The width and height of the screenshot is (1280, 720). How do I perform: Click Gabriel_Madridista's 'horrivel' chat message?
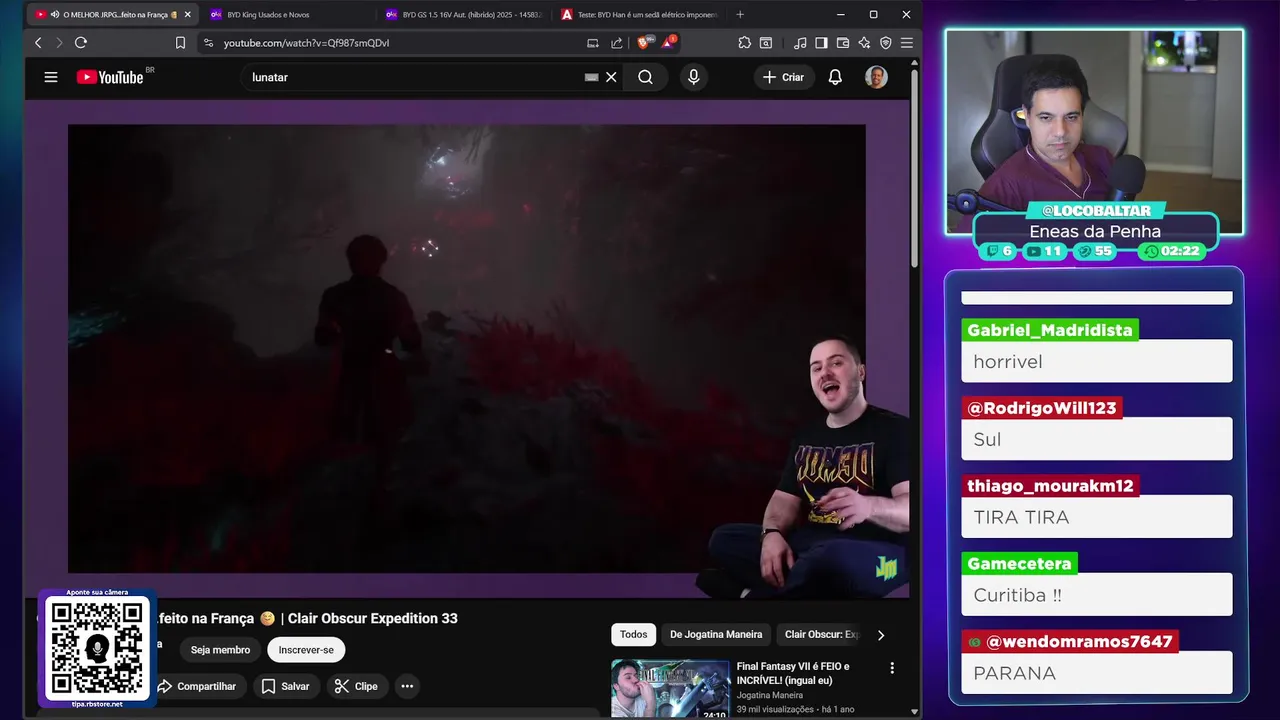pyautogui.click(x=1096, y=361)
